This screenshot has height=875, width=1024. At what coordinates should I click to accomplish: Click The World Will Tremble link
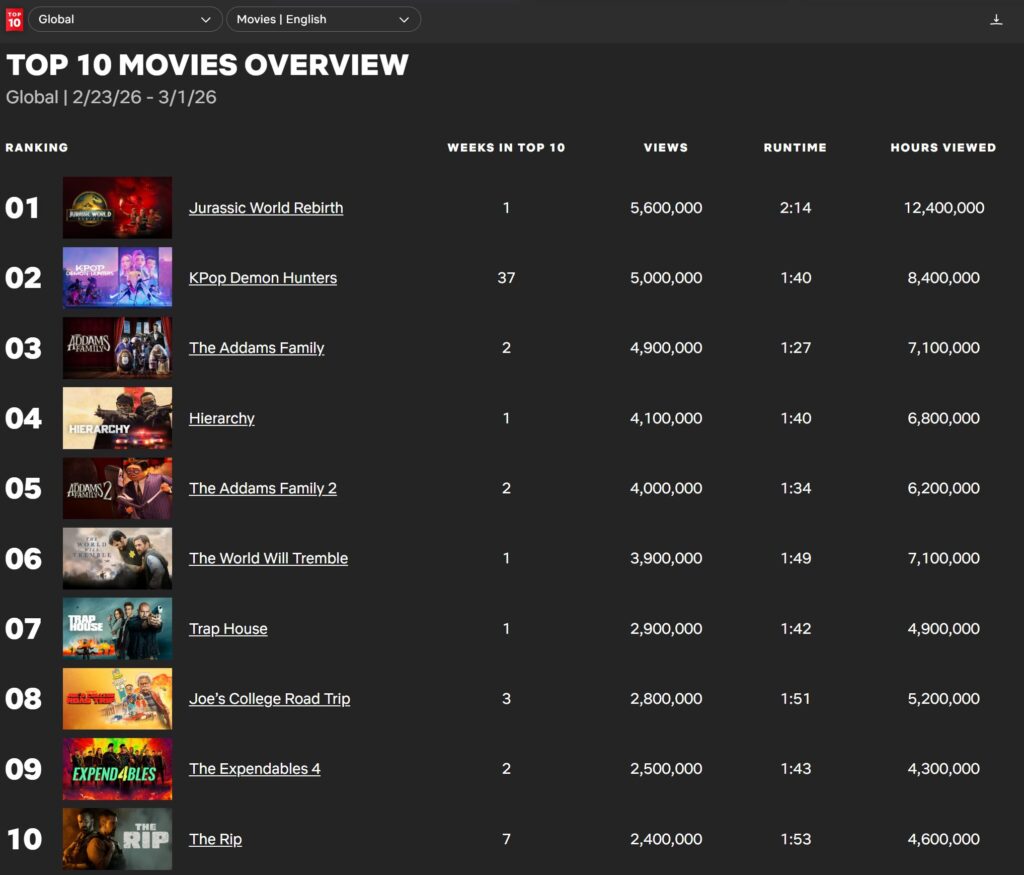[x=269, y=558]
